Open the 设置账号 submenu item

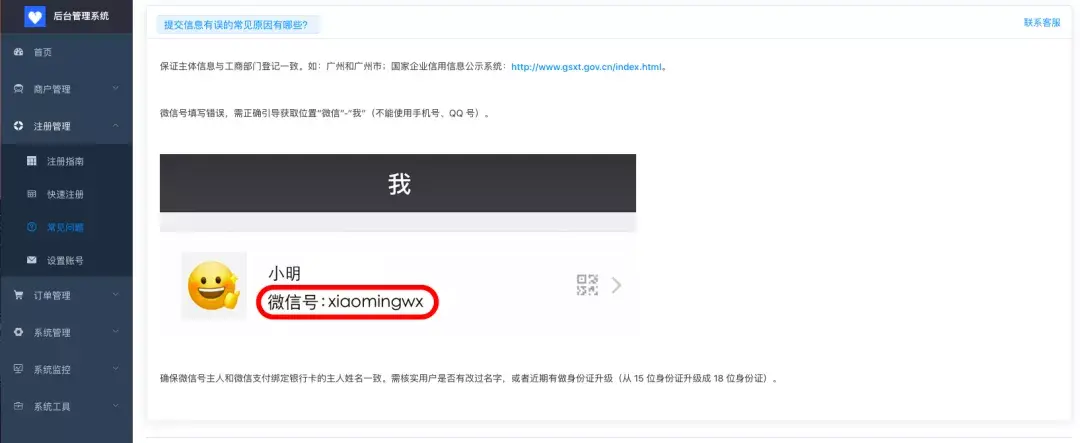click(x=66, y=260)
